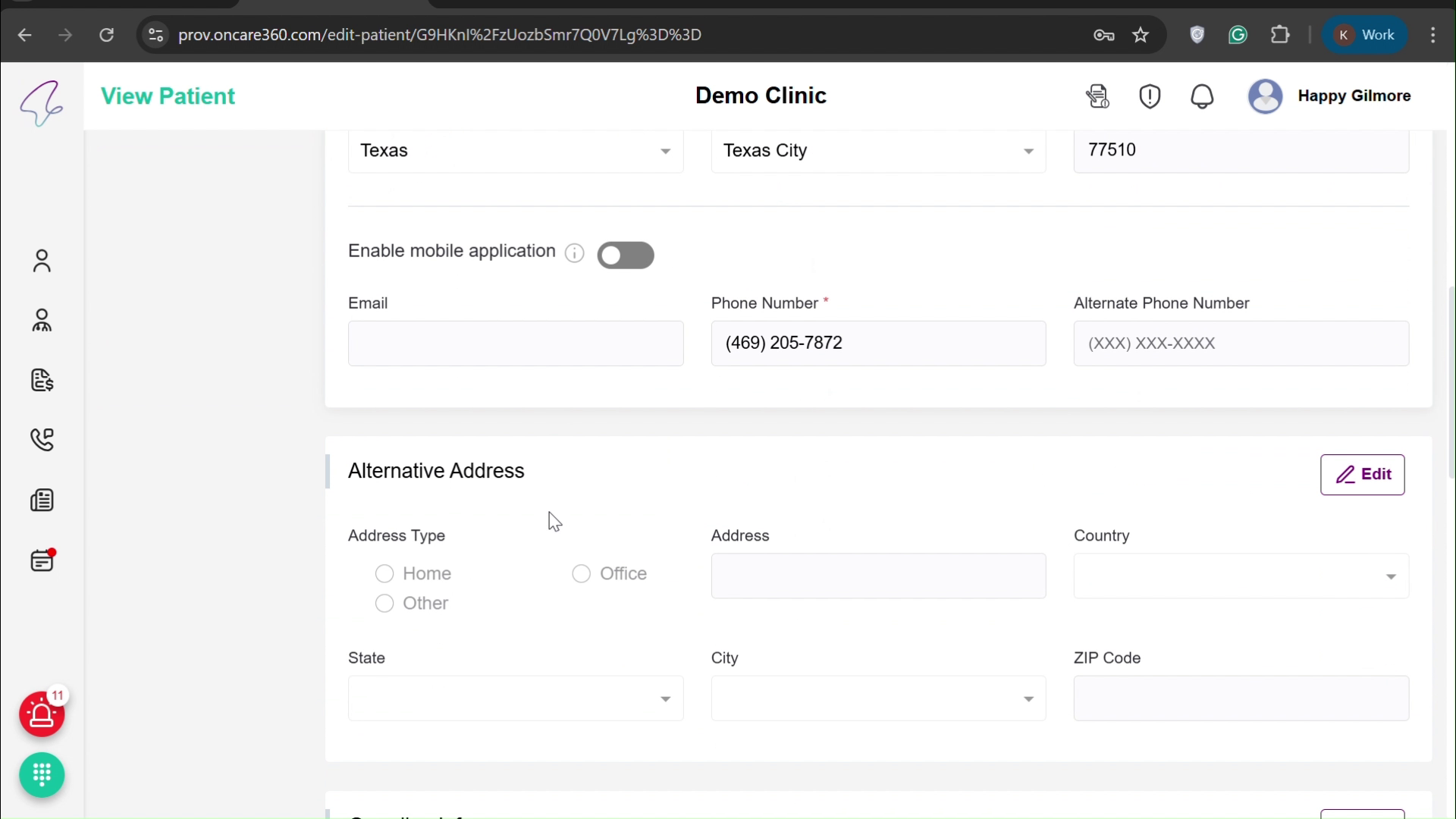Open the notifications bell in the header
The image size is (1456, 819).
coord(1202,96)
